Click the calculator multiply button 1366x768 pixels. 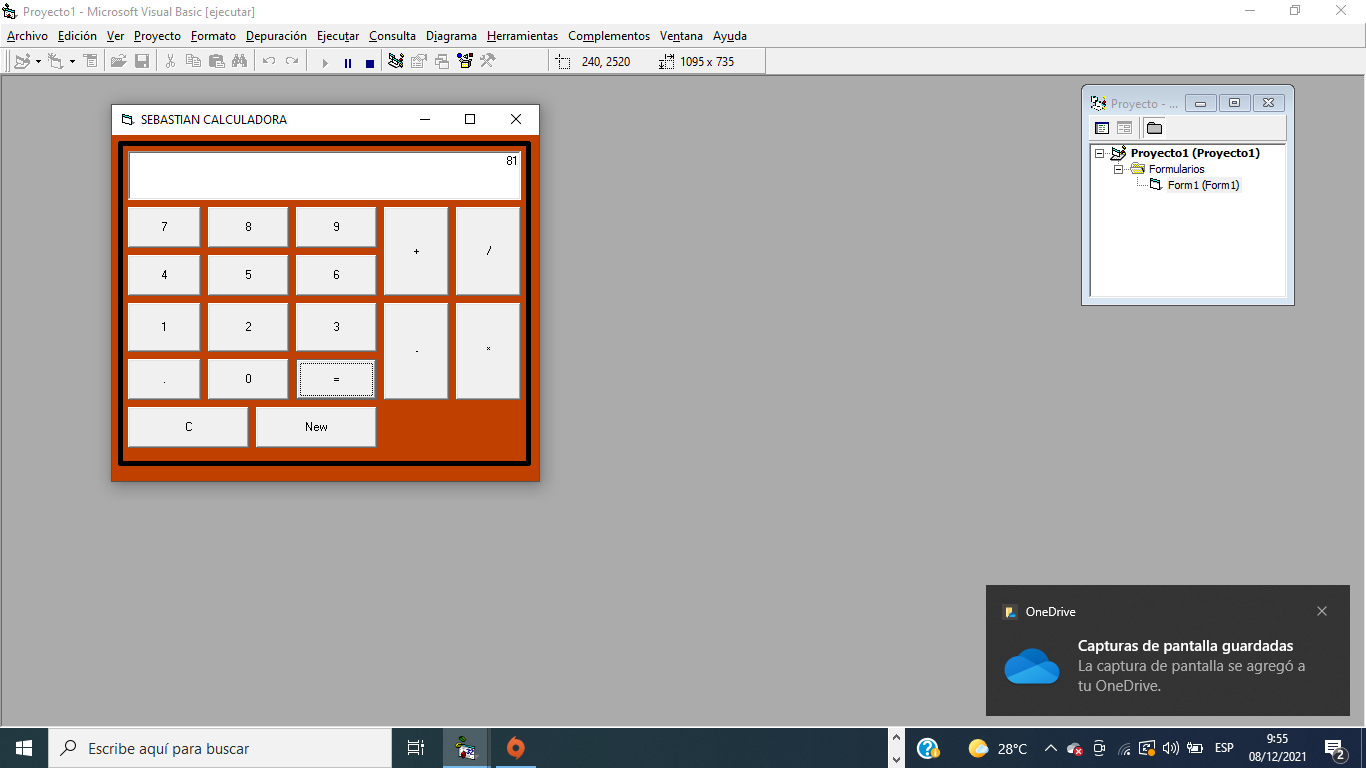tap(488, 351)
